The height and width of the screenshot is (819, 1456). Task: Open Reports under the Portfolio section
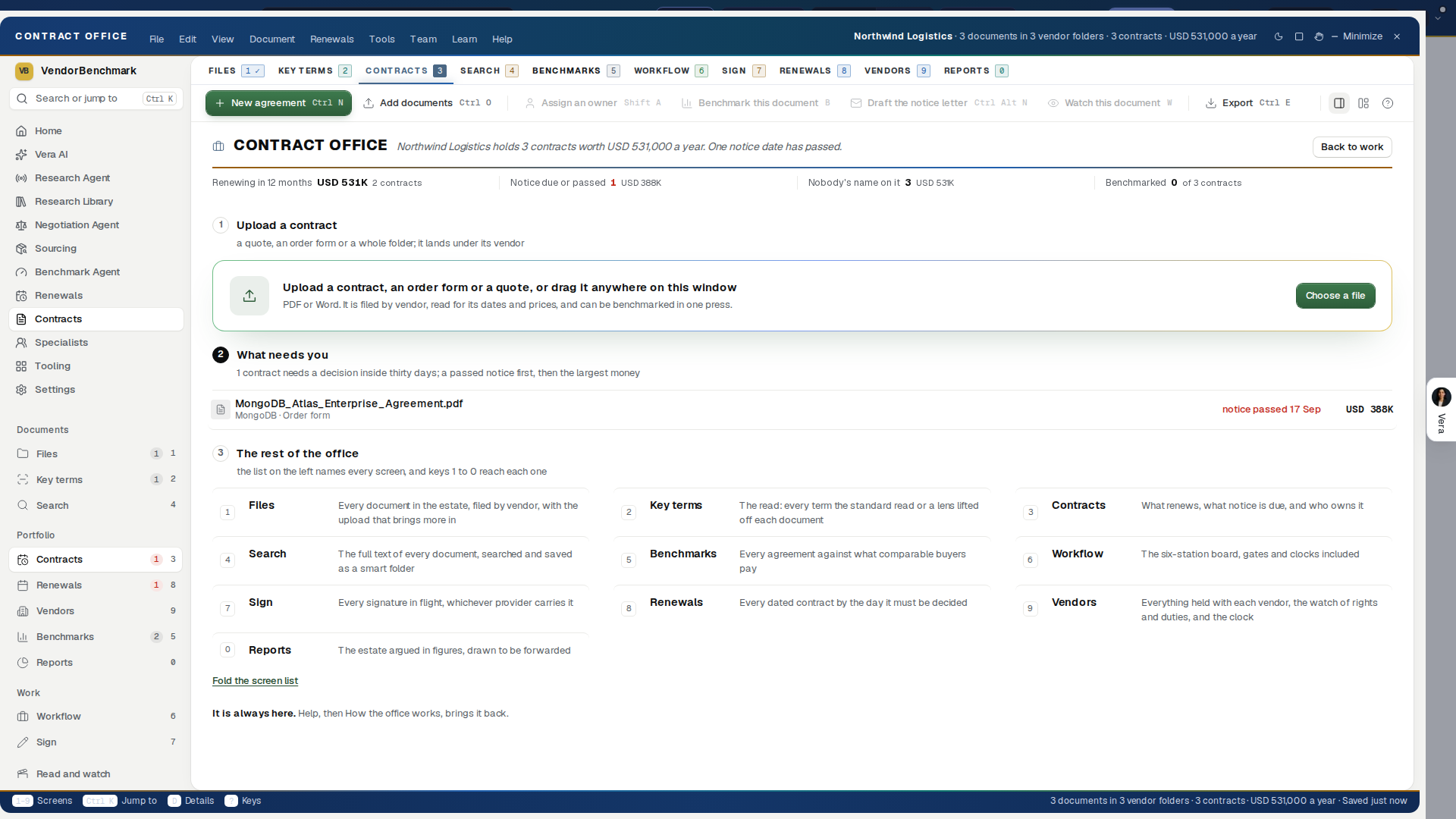[96, 662]
